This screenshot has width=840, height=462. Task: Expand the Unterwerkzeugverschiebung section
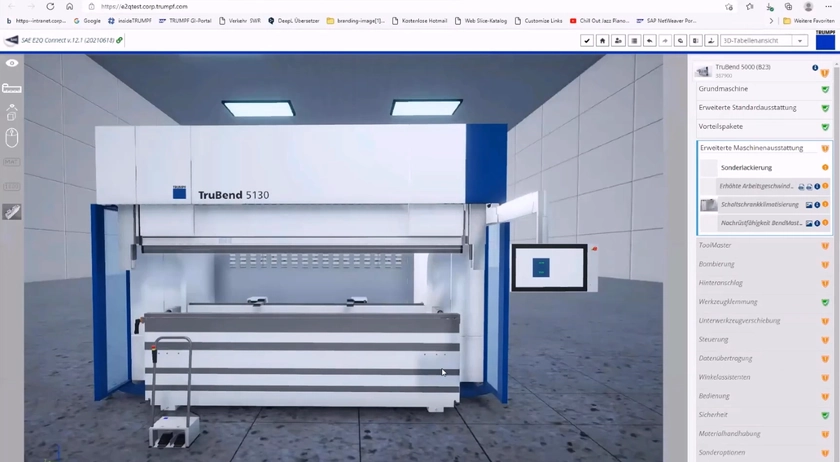(763, 321)
